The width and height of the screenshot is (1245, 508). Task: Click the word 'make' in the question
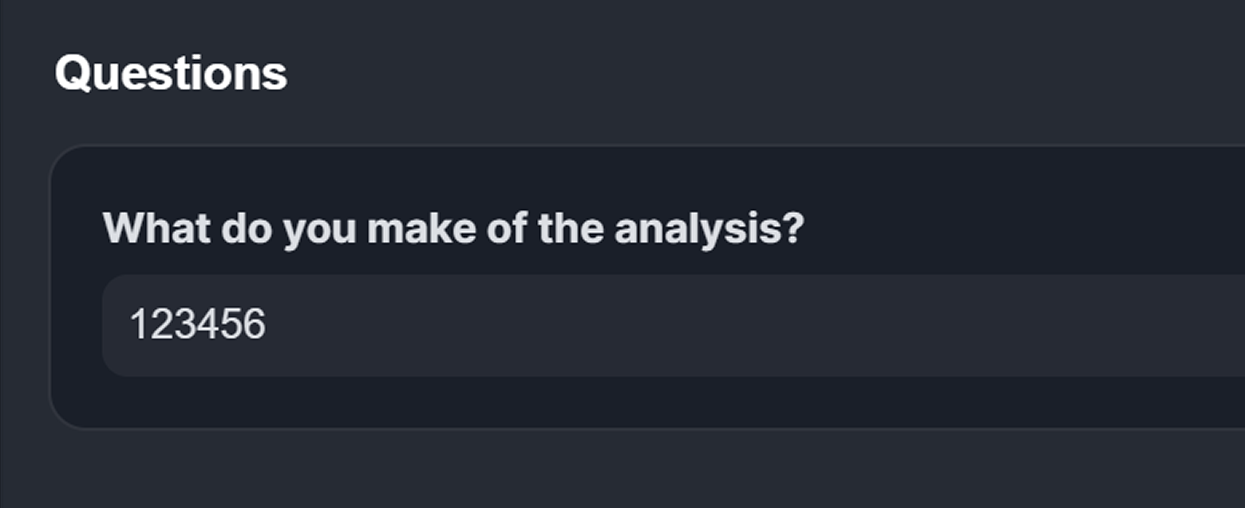point(421,228)
